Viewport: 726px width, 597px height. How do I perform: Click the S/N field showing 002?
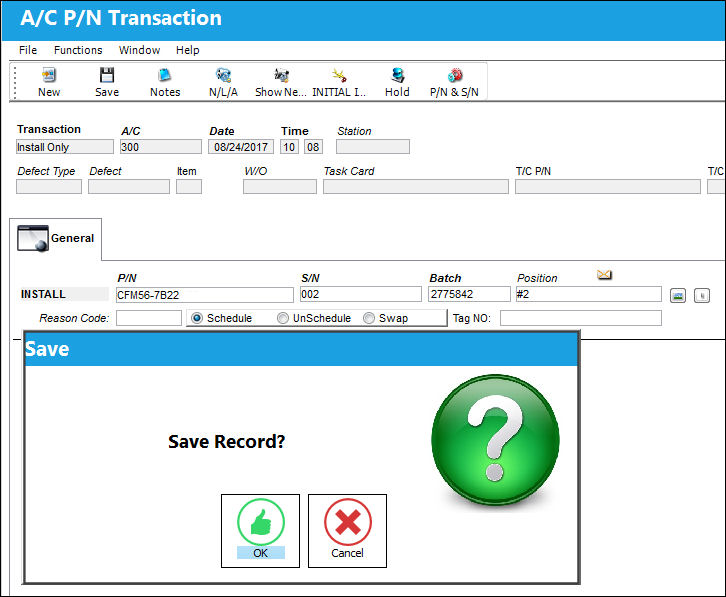click(x=361, y=294)
